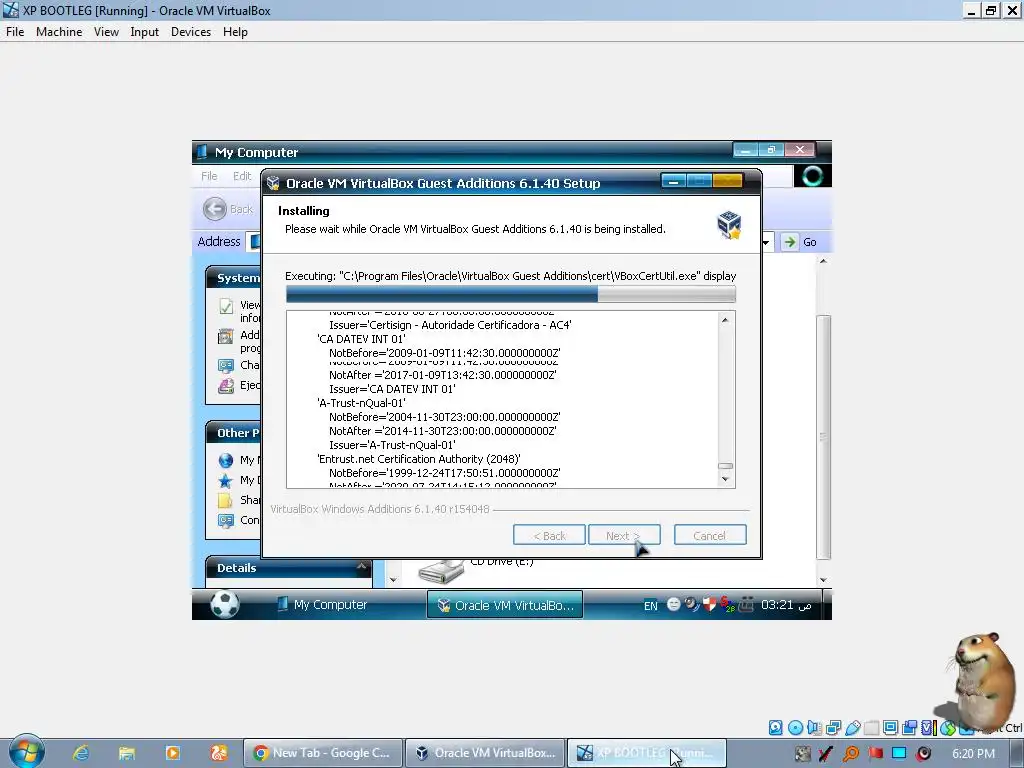Viewport: 1024px width, 768px height.
Task: Click 'CA DATEV INT 01' line in install log
Action: [361, 339]
